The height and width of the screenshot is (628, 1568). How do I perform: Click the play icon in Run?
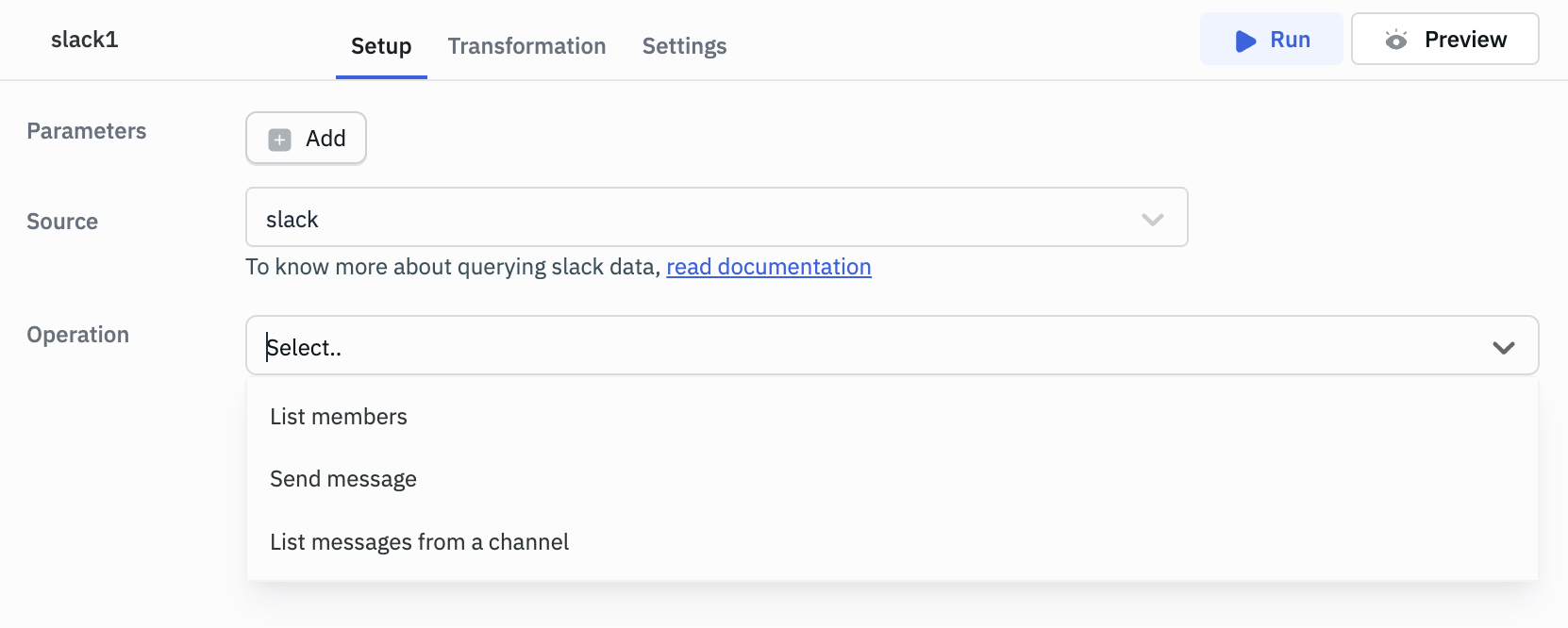[1245, 41]
